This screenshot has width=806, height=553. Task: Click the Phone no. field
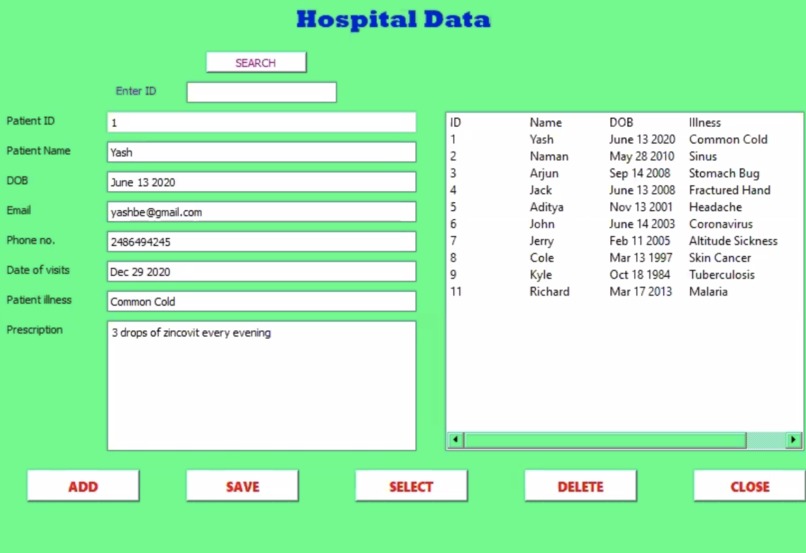[x=262, y=242]
